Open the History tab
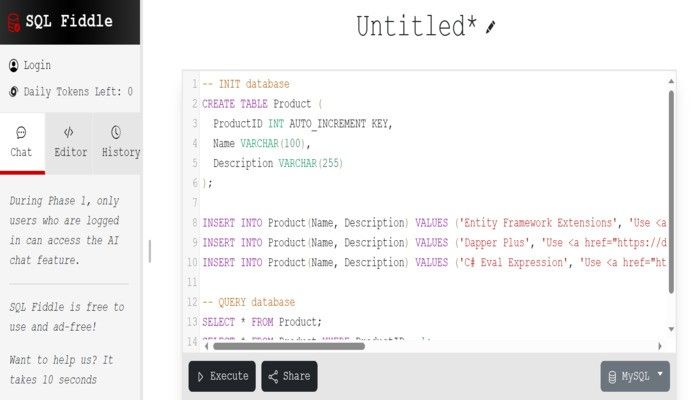The width and height of the screenshot is (700, 400). 118,143
